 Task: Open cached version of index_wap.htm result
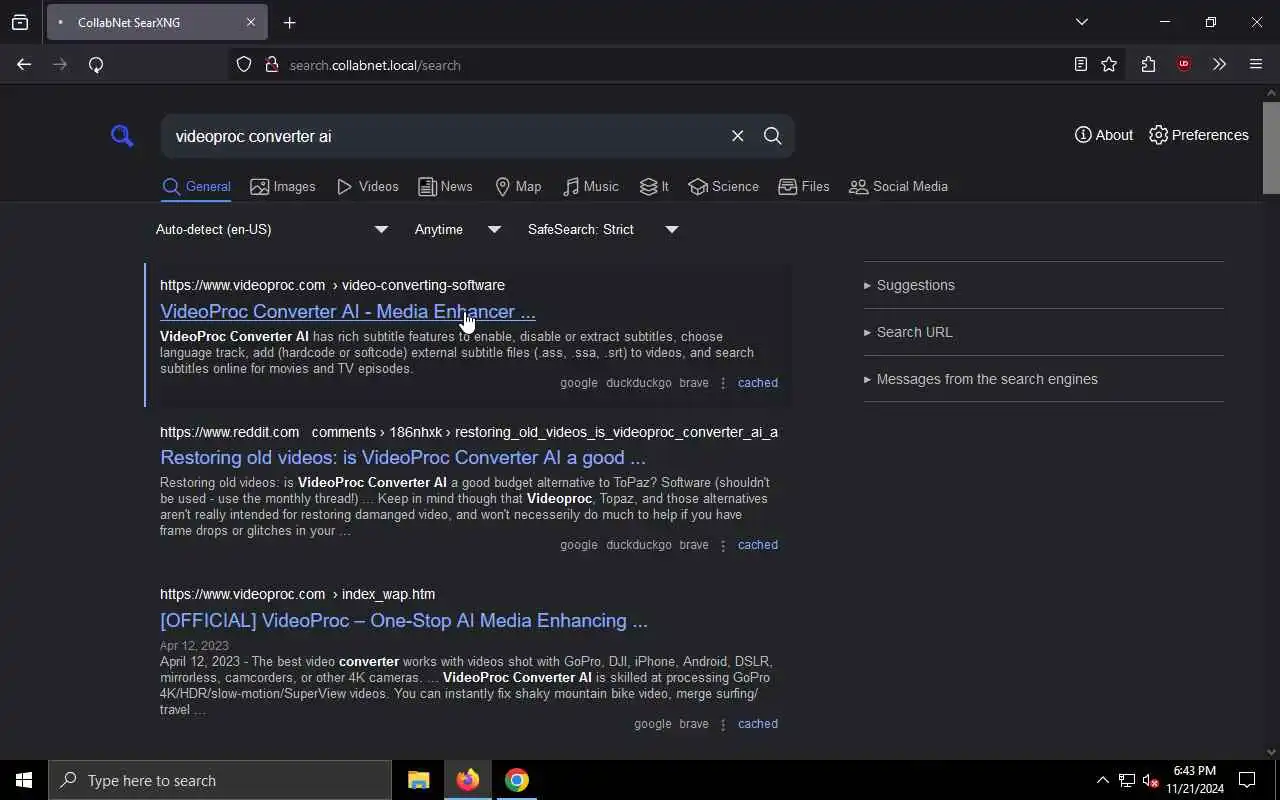click(758, 724)
